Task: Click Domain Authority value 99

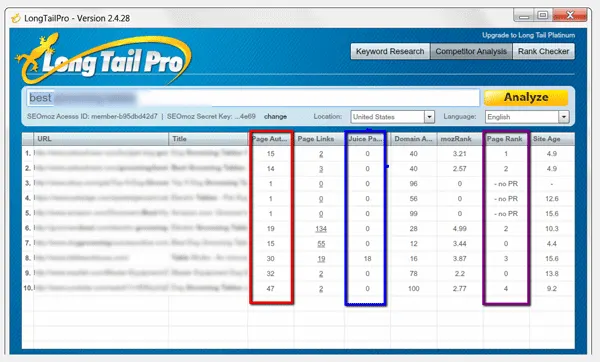Action: point(414,214)
